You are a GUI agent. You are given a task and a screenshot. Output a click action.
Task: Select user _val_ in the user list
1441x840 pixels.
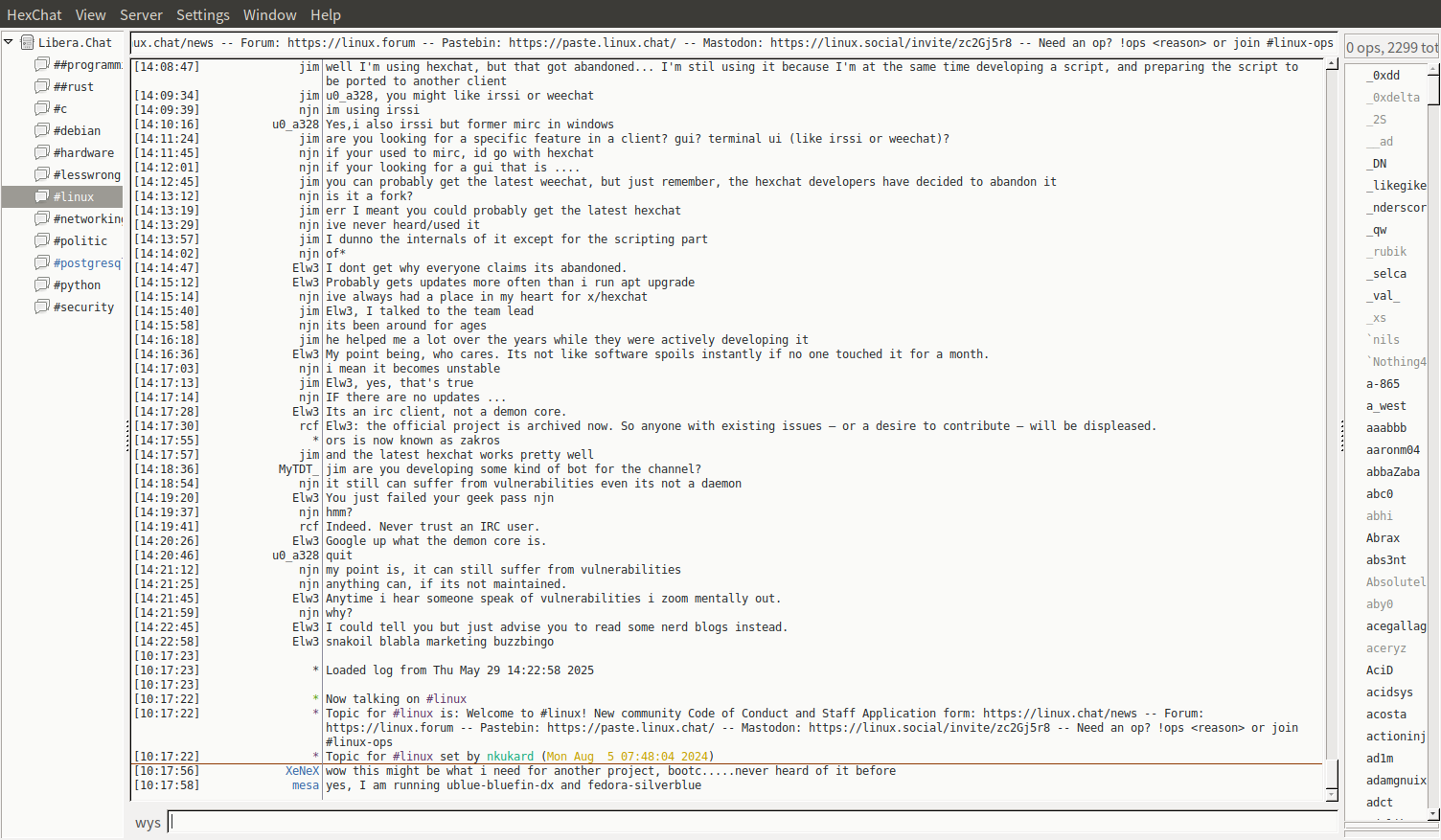tap(1383, 296)
